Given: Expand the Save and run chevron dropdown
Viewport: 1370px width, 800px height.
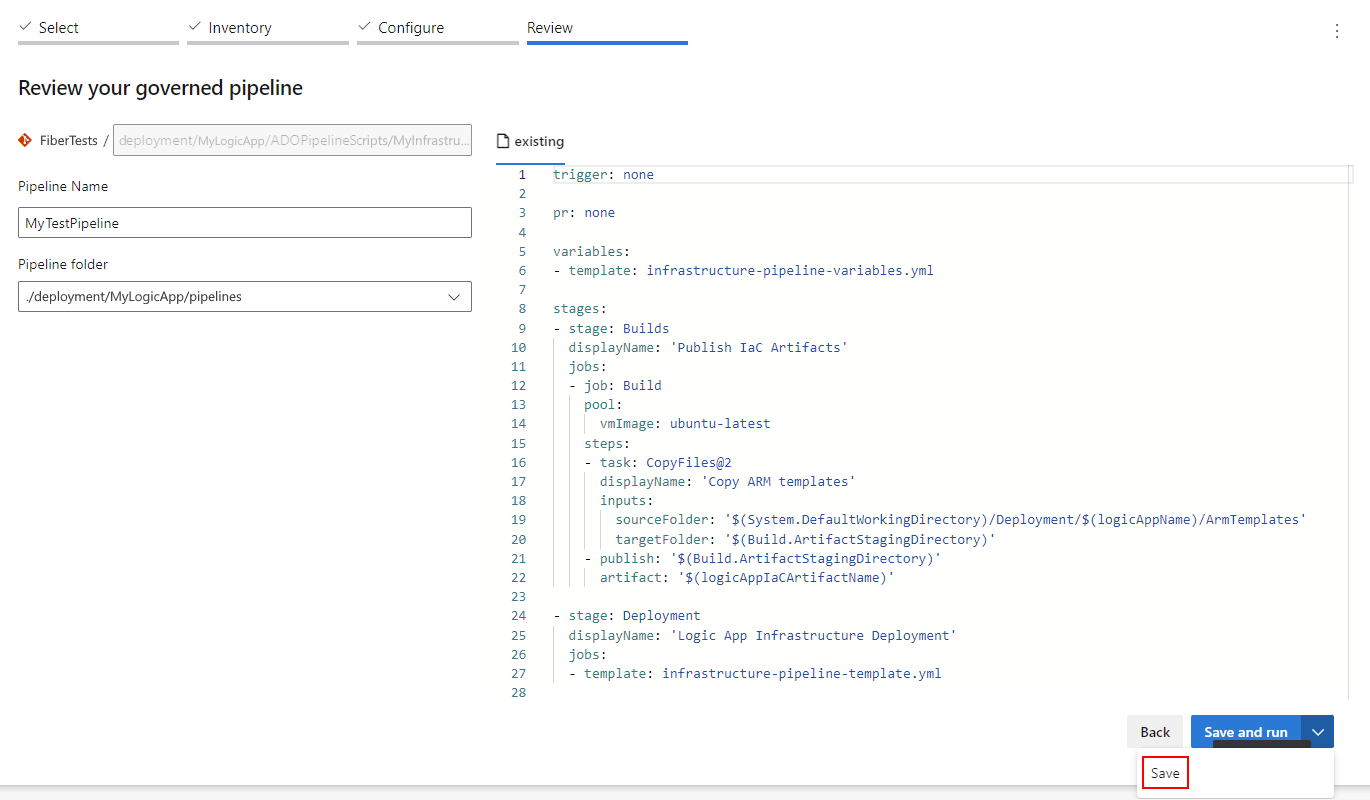Looking at the screenshot, I should tap(1318, 732).
